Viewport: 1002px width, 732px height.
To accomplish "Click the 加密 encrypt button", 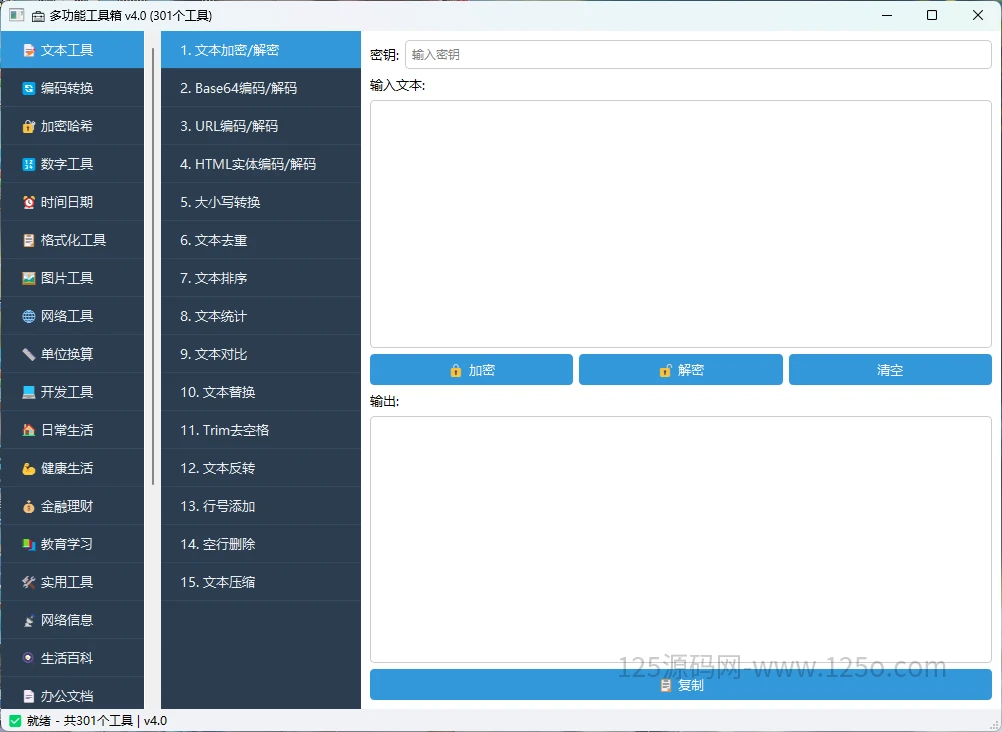I will pyautogui.click(x=471, y=370).
